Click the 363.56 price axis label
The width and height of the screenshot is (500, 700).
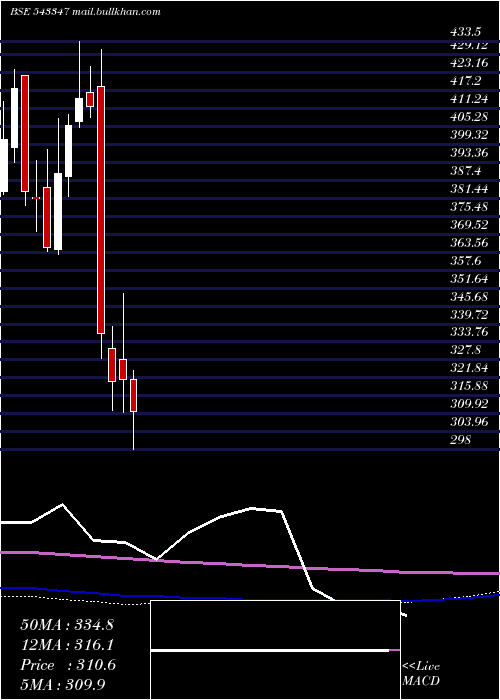pyautogui.click(x=469, y=242)
